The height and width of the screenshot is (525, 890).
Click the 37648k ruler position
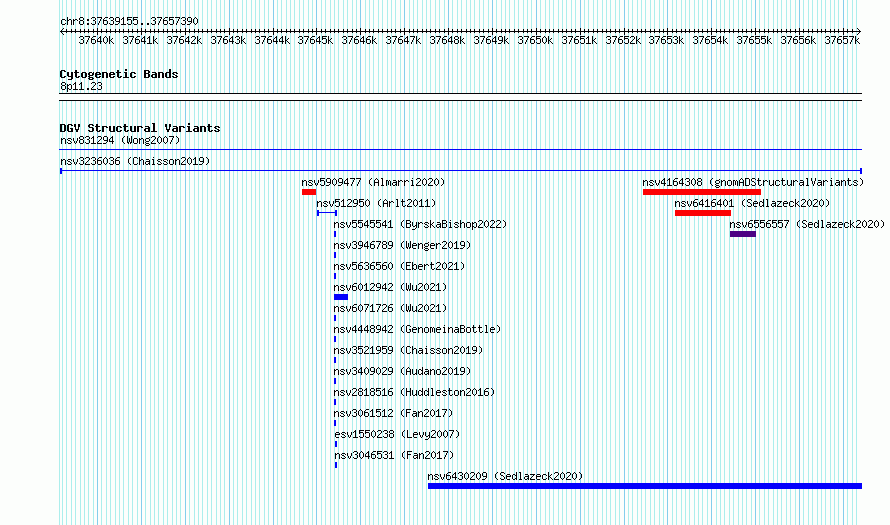pos(447,40)
